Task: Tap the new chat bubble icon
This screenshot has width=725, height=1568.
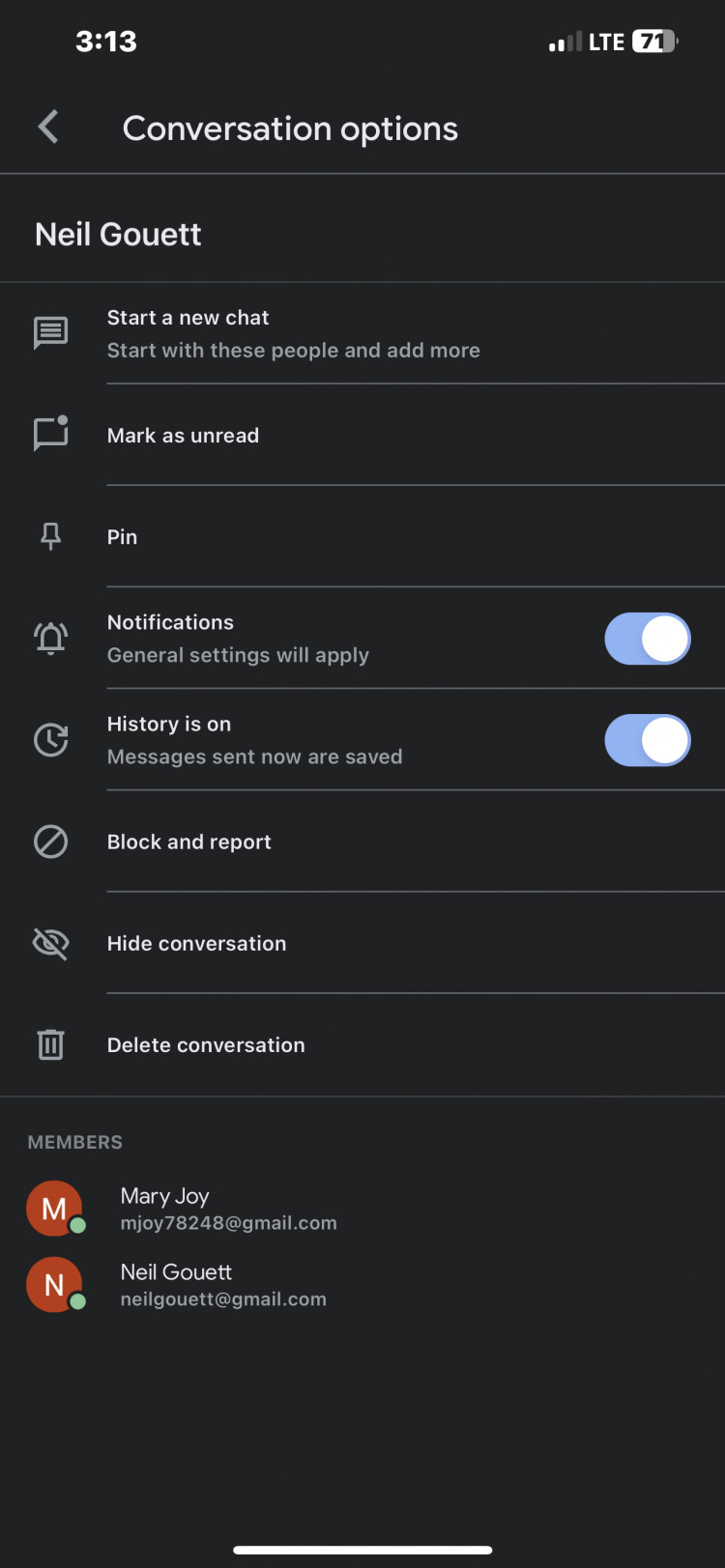Action: 51,333
